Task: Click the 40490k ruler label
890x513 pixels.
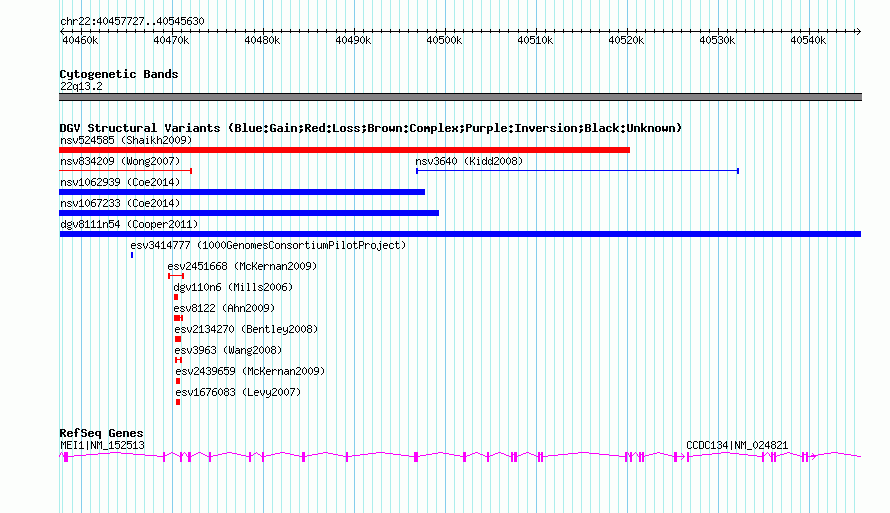Action: click(x=353, y=40)
